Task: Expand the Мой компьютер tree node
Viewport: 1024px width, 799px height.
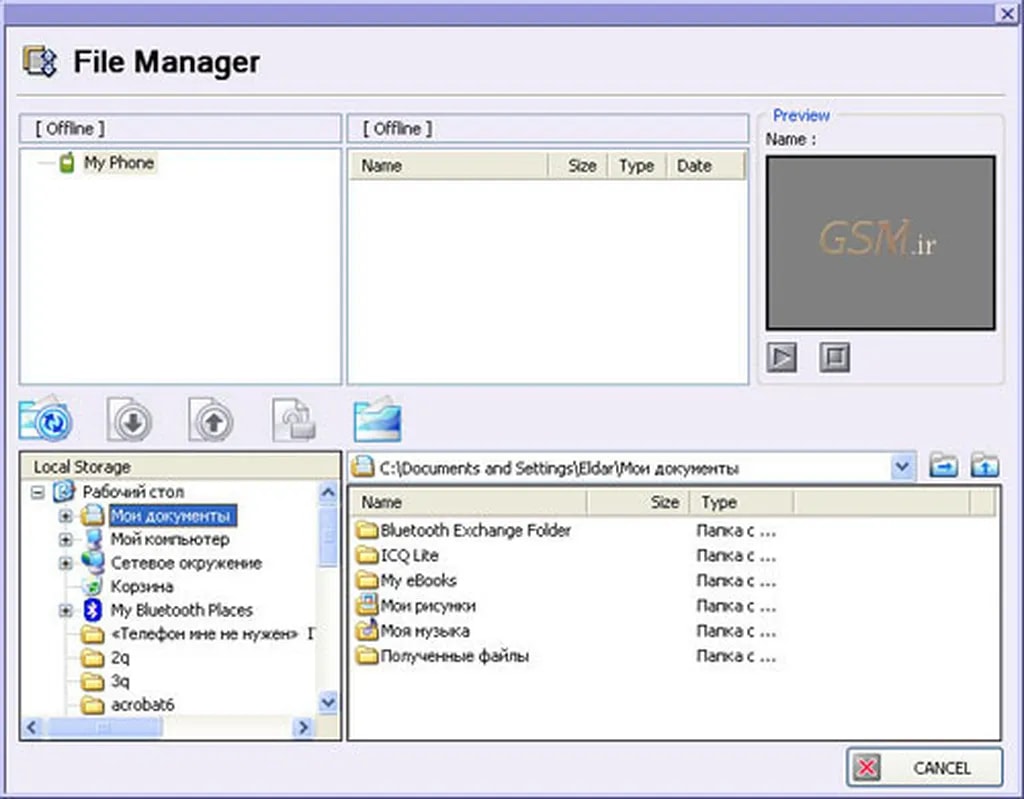Action: click(x=66, y=540)
